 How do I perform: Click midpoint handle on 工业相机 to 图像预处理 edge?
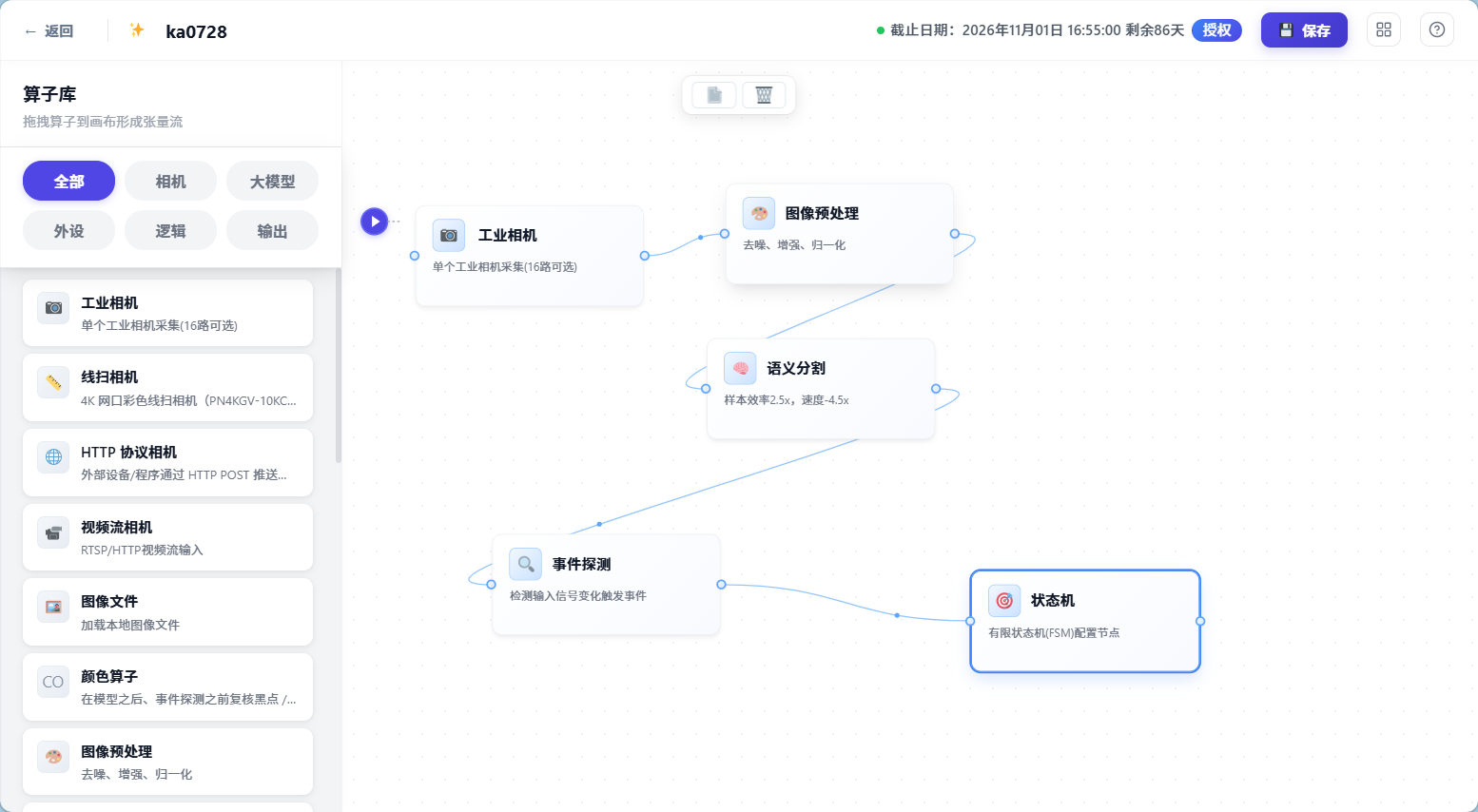tap(701, 237)
